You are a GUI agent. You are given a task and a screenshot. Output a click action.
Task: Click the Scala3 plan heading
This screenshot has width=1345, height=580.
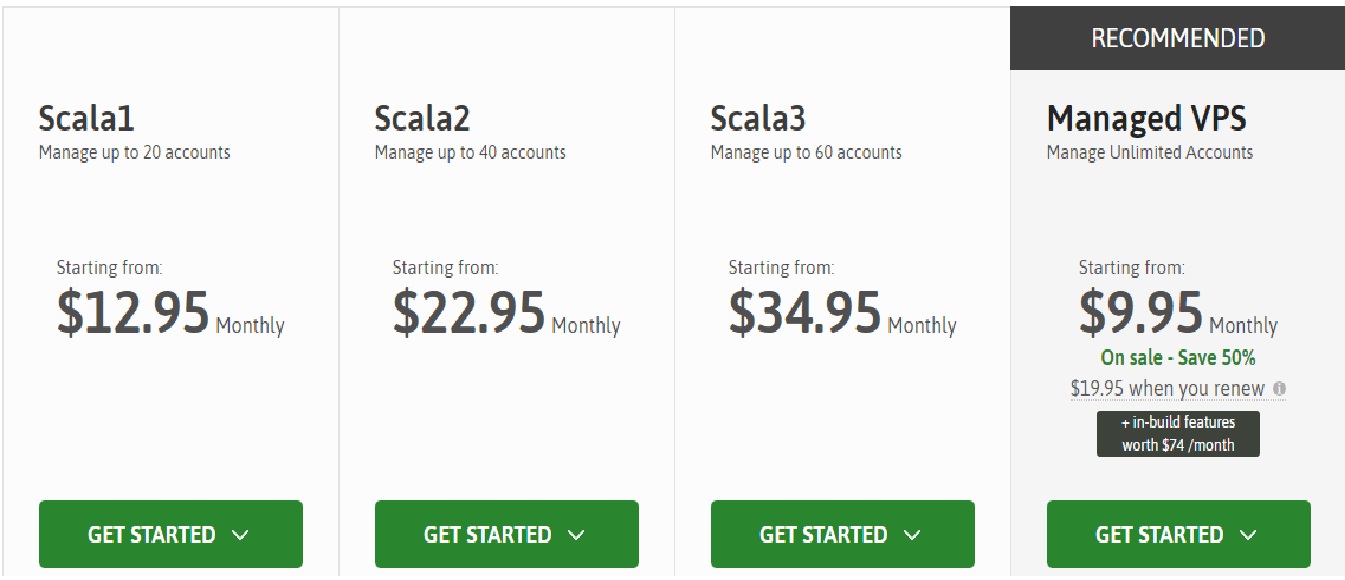pos(758,119)
